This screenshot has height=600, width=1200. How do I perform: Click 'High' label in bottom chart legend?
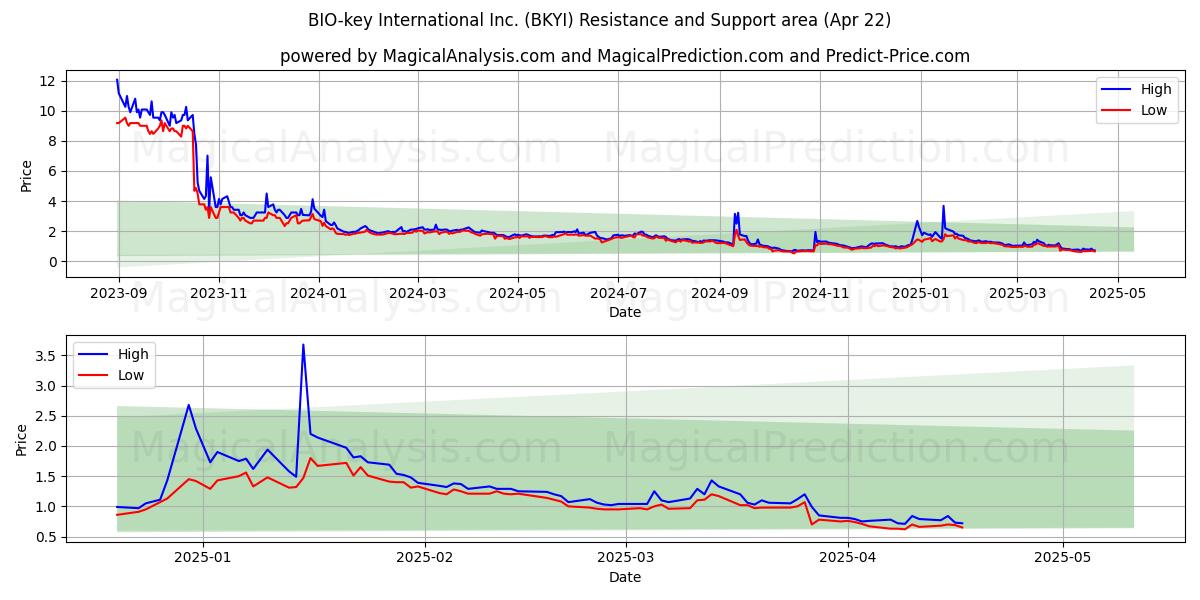pos(133,354)
